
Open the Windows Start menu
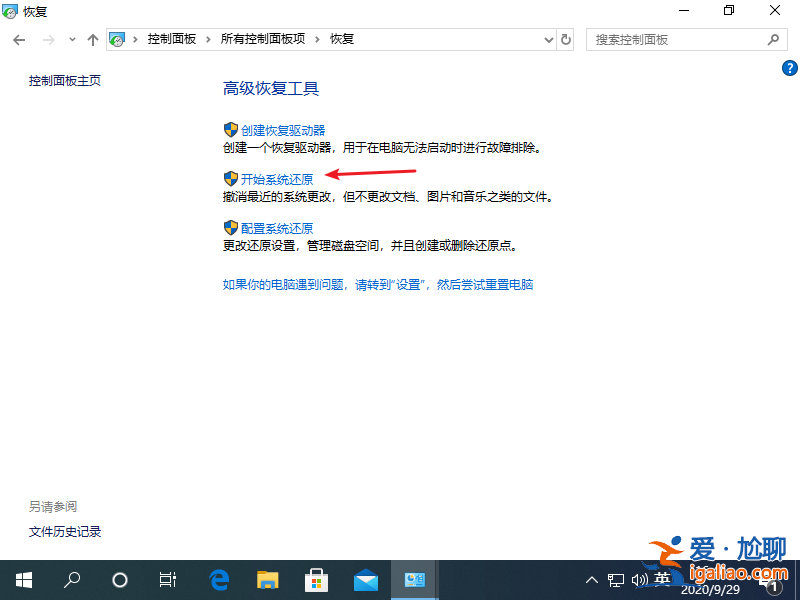pos(23,580)
